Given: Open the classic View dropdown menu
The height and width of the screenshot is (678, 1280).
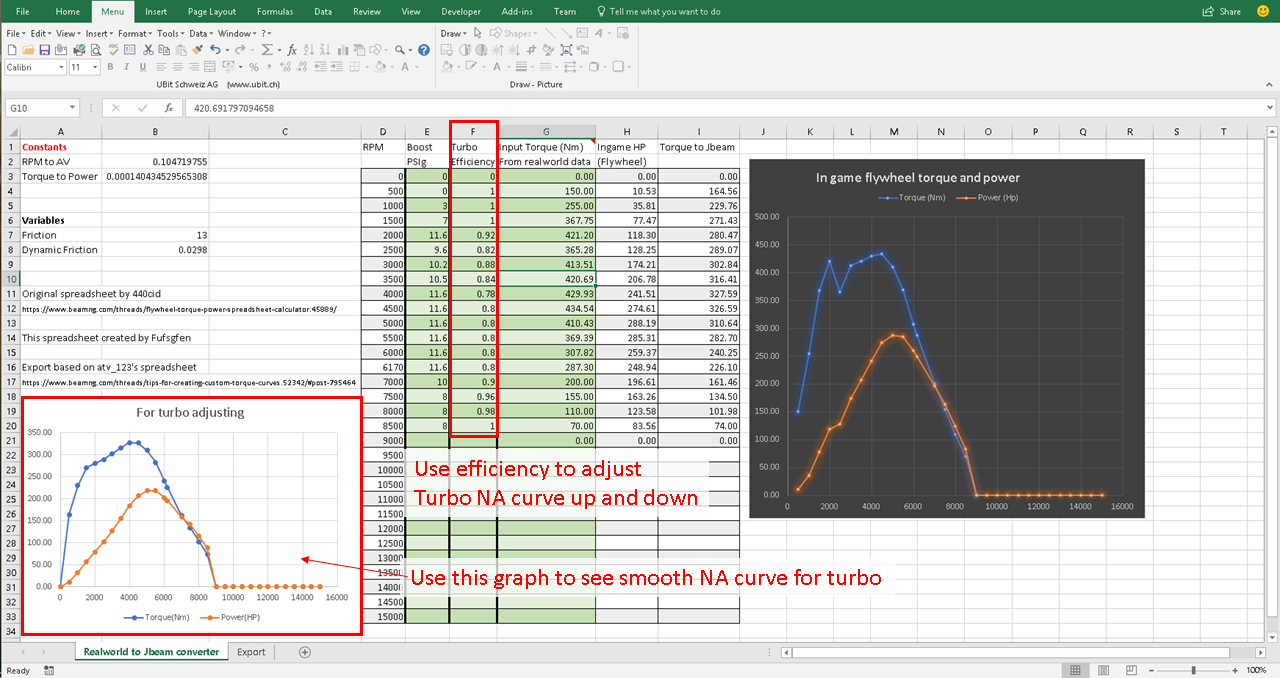Looking at the screenshot, I should (68, 33).
